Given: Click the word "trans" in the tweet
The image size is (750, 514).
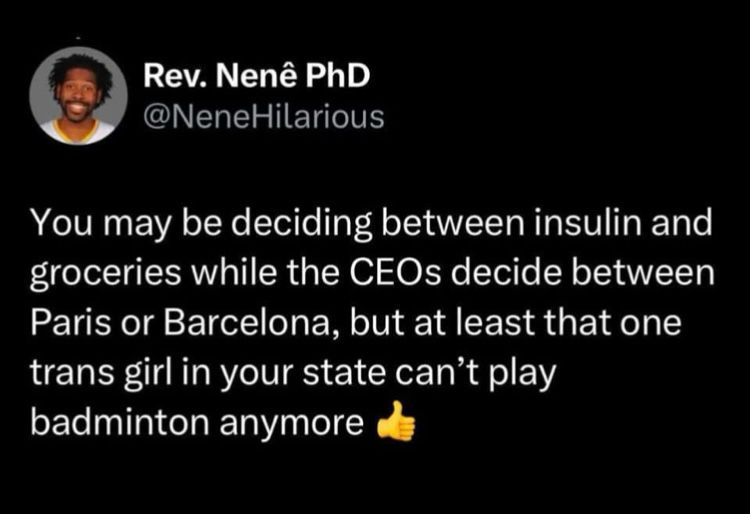Looking at the screenshot, I should tap(74, 373).
